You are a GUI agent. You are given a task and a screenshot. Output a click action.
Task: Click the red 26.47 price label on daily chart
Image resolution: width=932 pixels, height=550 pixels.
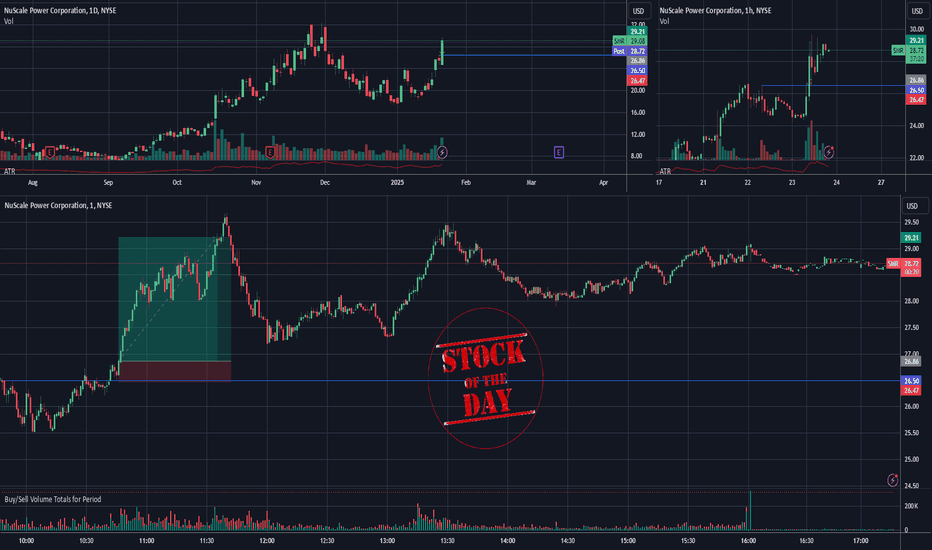638,81
